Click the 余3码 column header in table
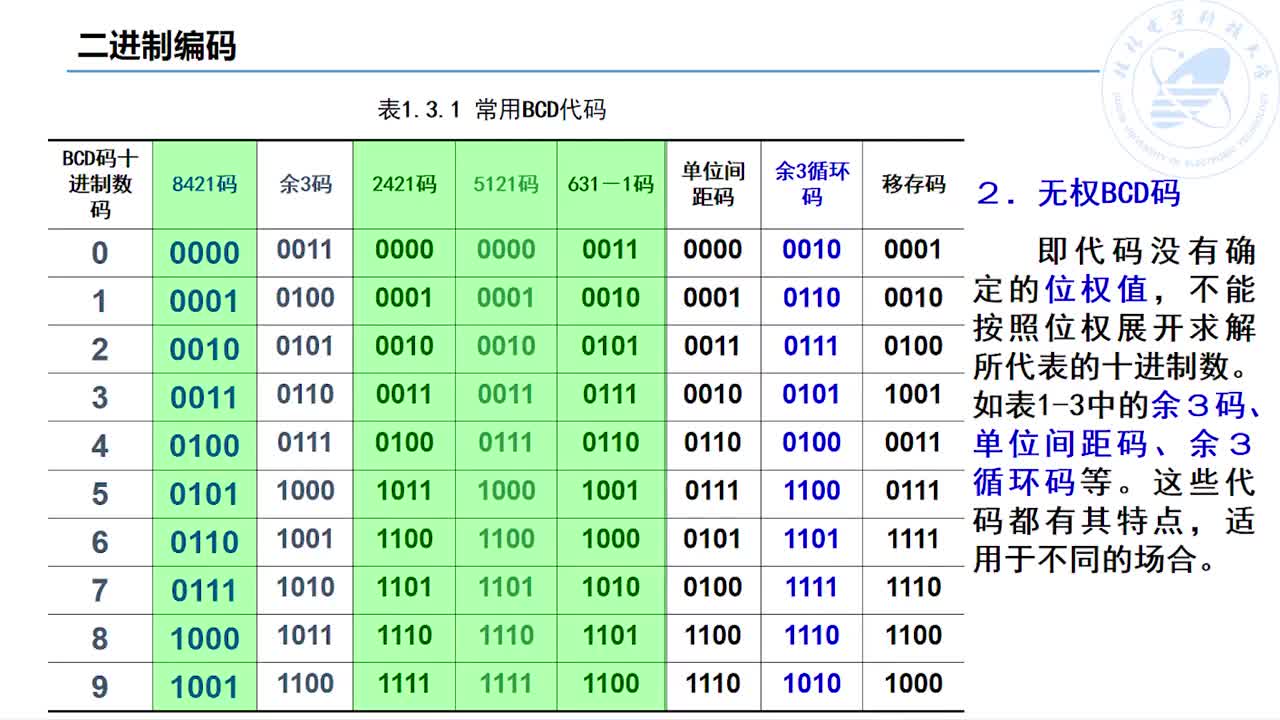Screen dimensions: 1280x720 click(305, 184)
